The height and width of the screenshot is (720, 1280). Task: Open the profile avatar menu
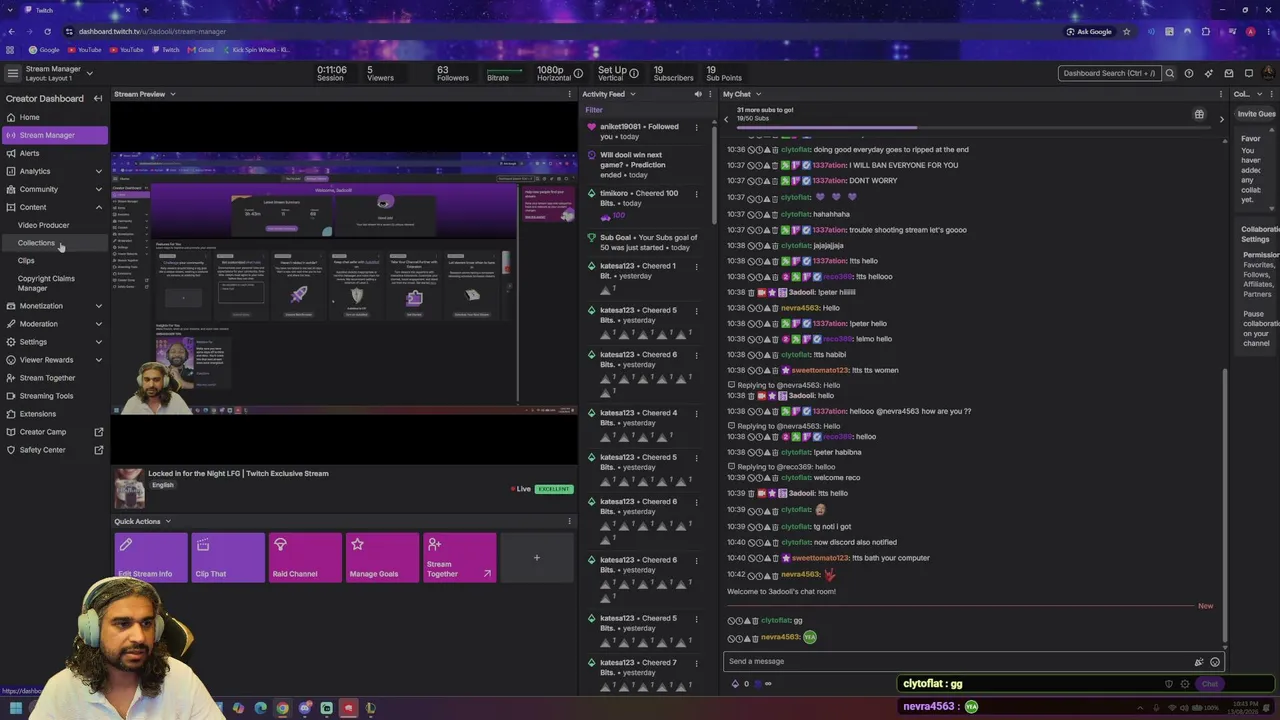tap(1270, 73)
